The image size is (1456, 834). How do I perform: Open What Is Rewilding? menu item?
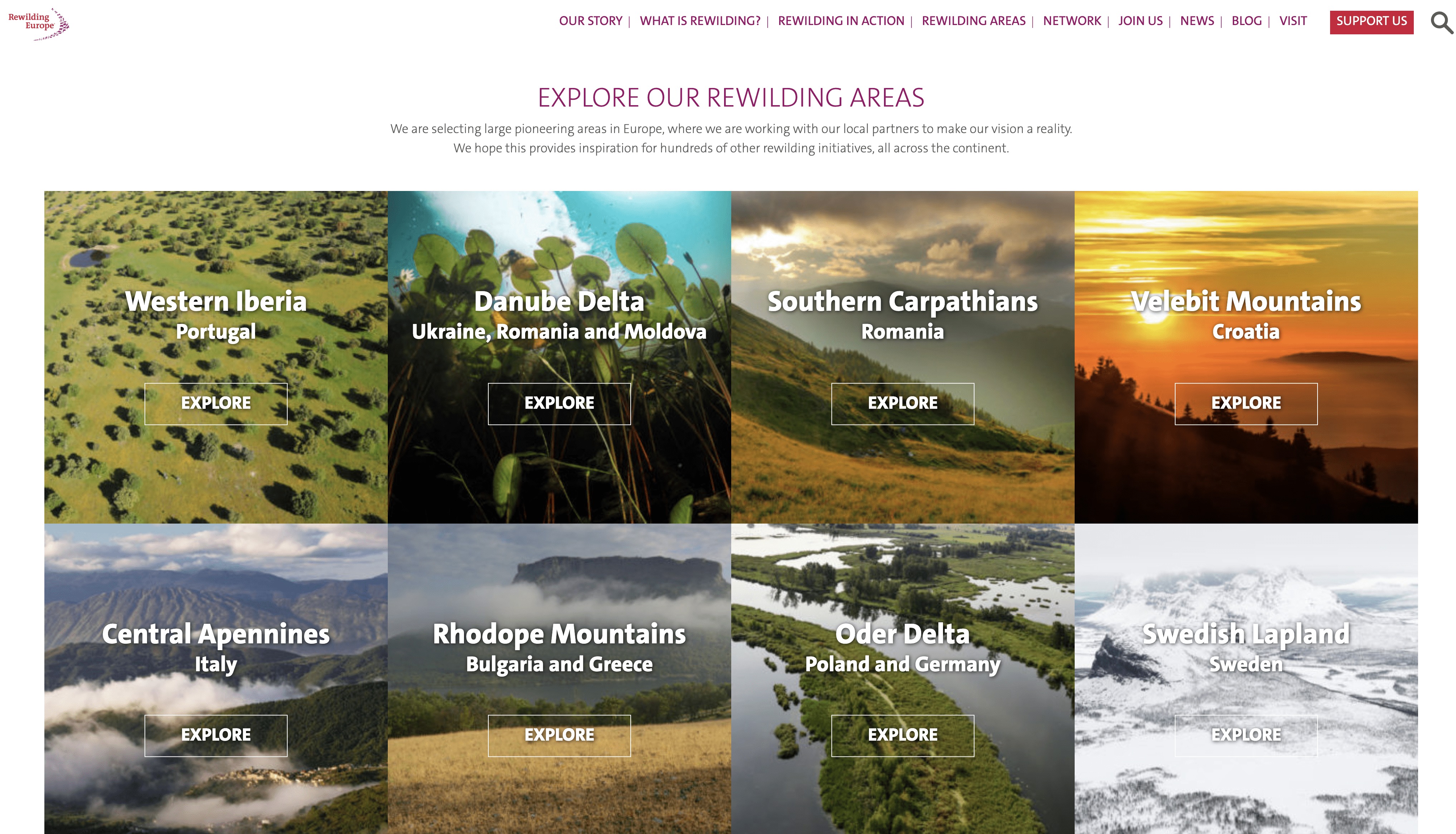(699, 21)
